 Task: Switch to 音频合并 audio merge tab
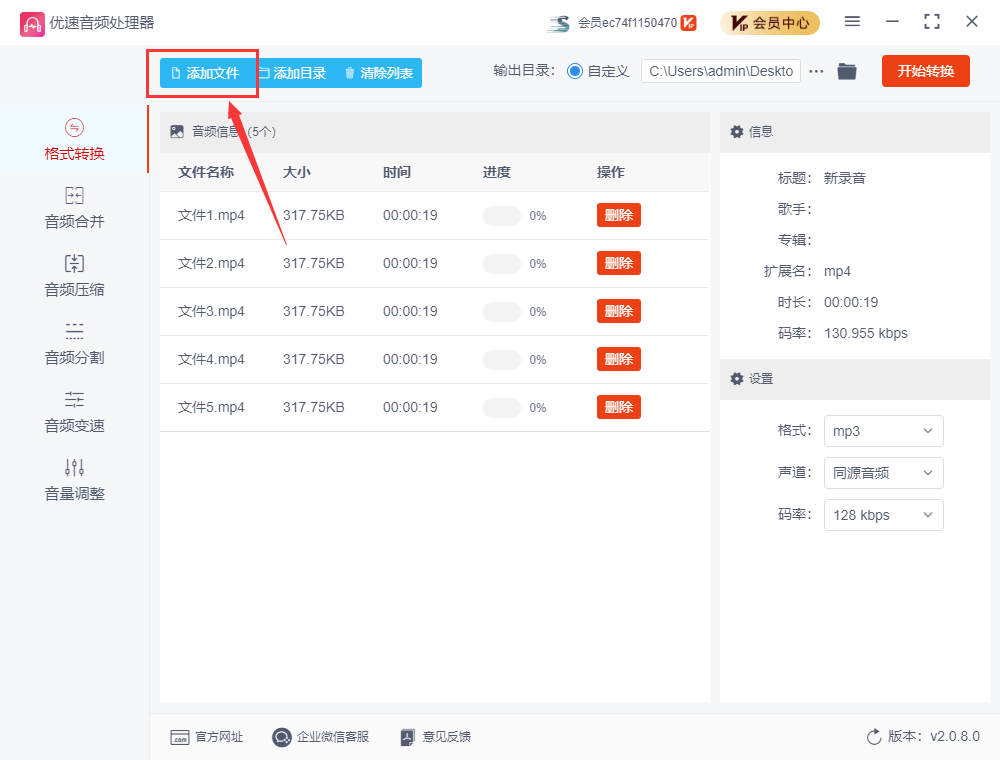point(74,208)
